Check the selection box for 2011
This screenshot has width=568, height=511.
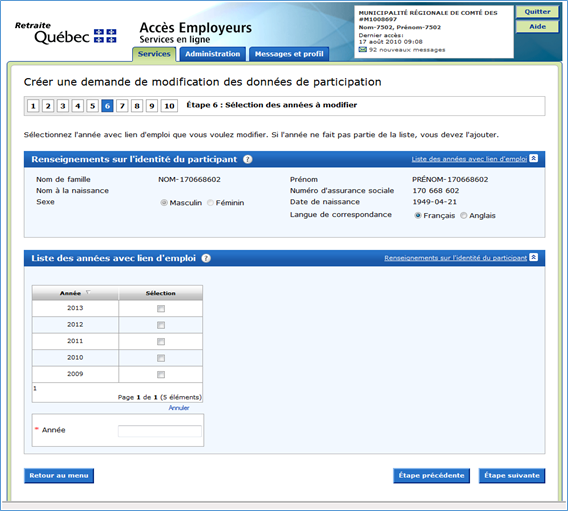[x=161, y=342]
